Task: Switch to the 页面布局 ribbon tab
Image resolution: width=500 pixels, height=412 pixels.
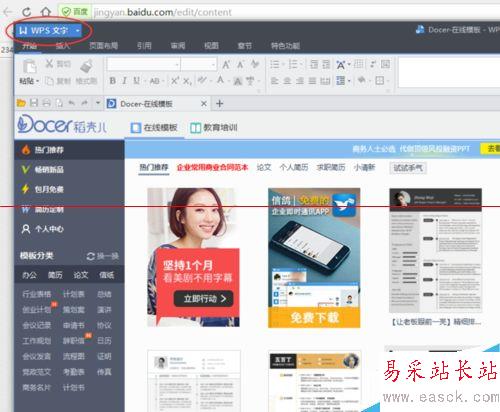Action: click(103, 46)
